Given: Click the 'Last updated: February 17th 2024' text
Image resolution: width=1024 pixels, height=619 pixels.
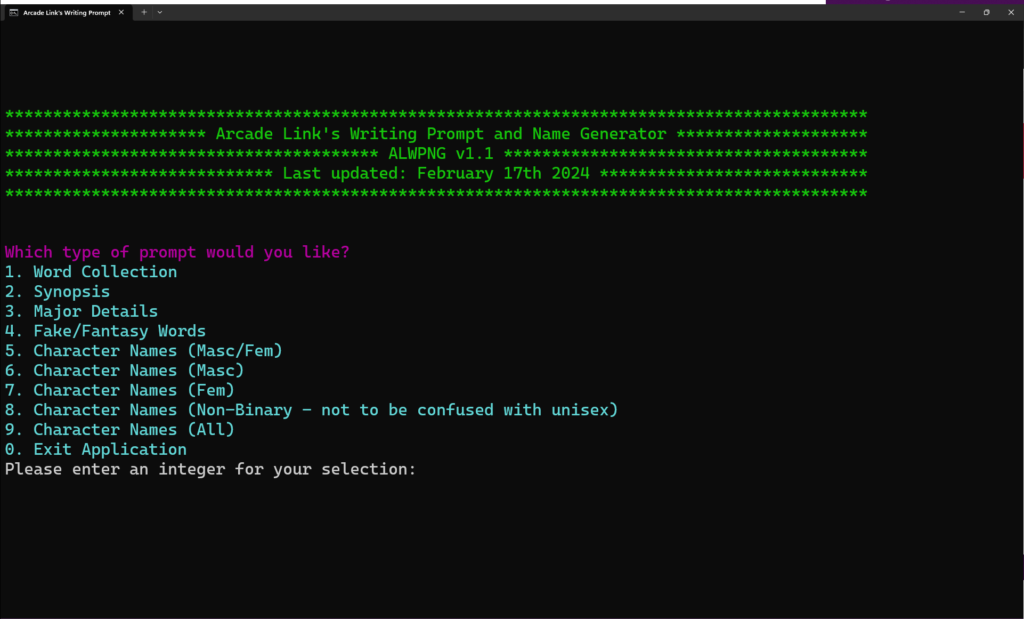Looking at the screenshot, I should (436, 174).
